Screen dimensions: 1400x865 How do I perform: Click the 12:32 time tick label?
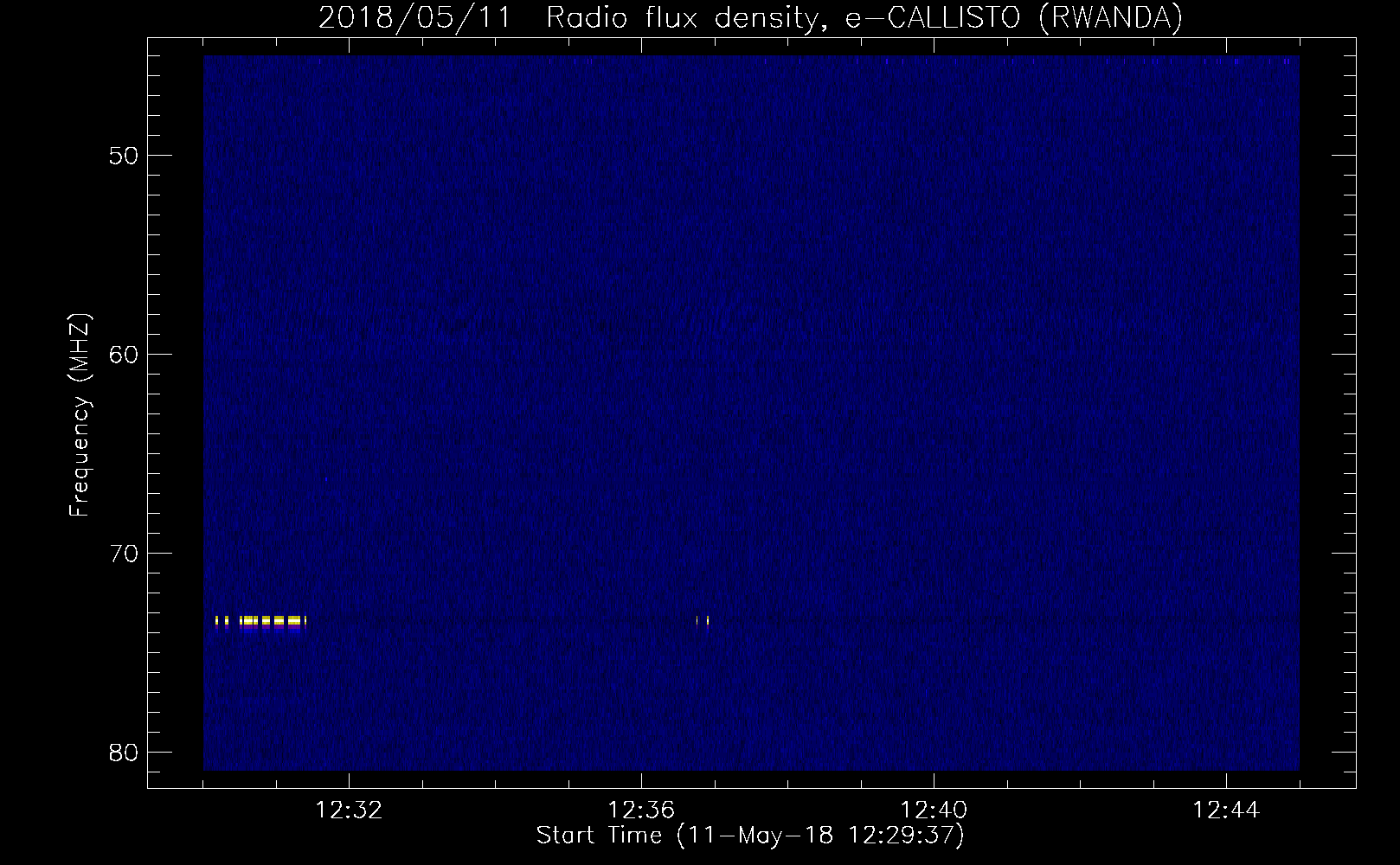tap(349, 811)
